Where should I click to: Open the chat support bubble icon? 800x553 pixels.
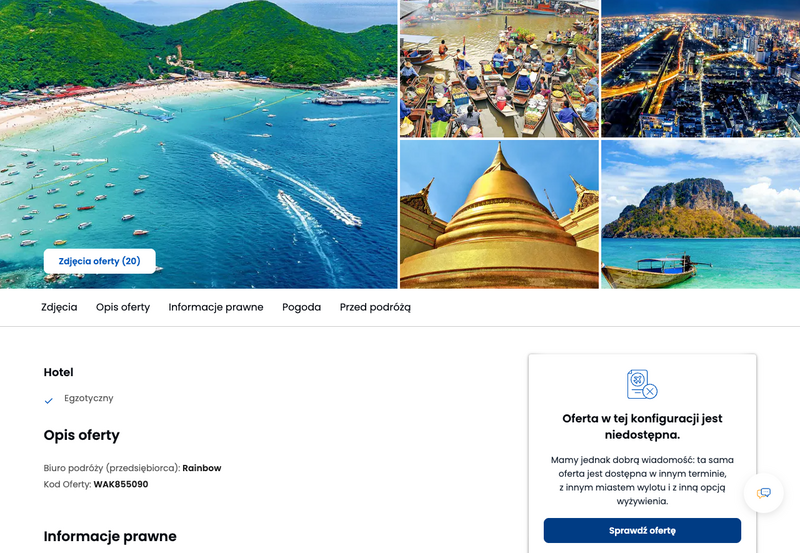coord(763,493)
